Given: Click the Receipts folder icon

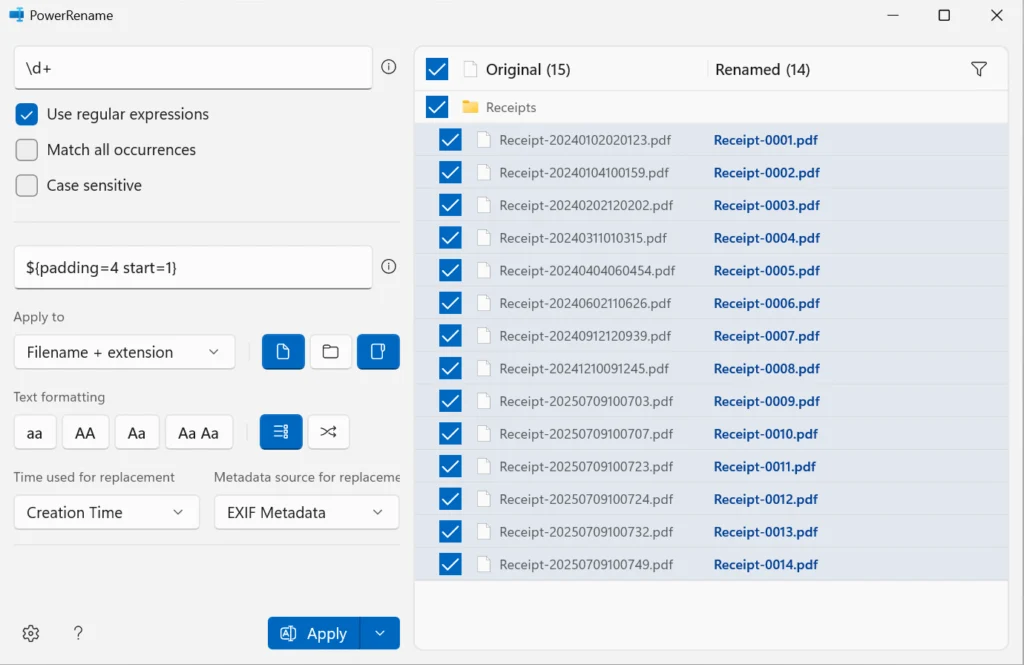Looking at the screenshot, I should click(470, 106).
